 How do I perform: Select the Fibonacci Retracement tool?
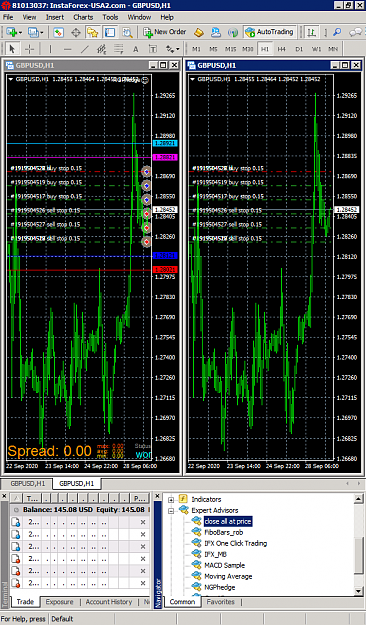click(118, 49)
